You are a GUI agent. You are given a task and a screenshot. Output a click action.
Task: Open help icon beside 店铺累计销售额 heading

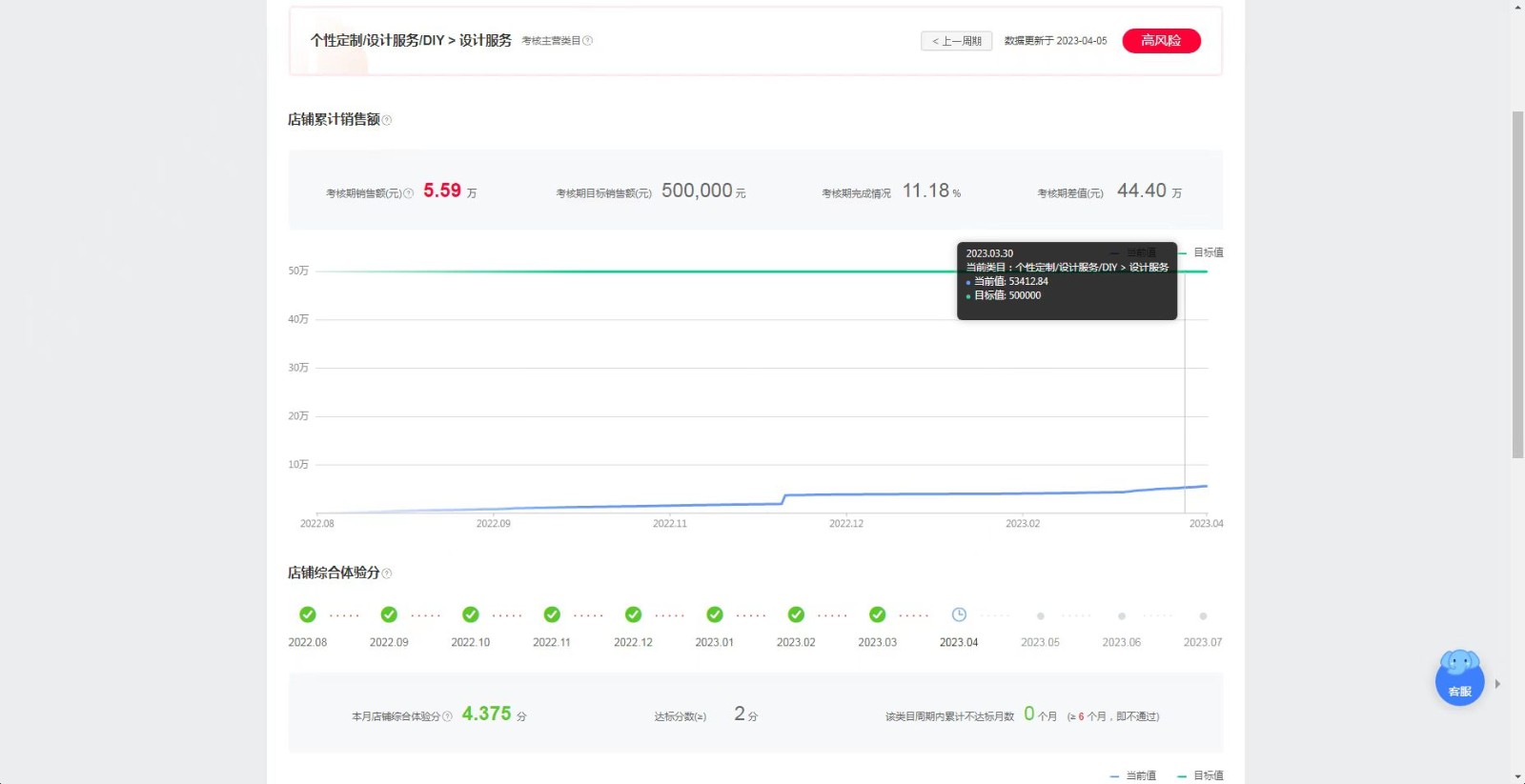click(386, 120)
